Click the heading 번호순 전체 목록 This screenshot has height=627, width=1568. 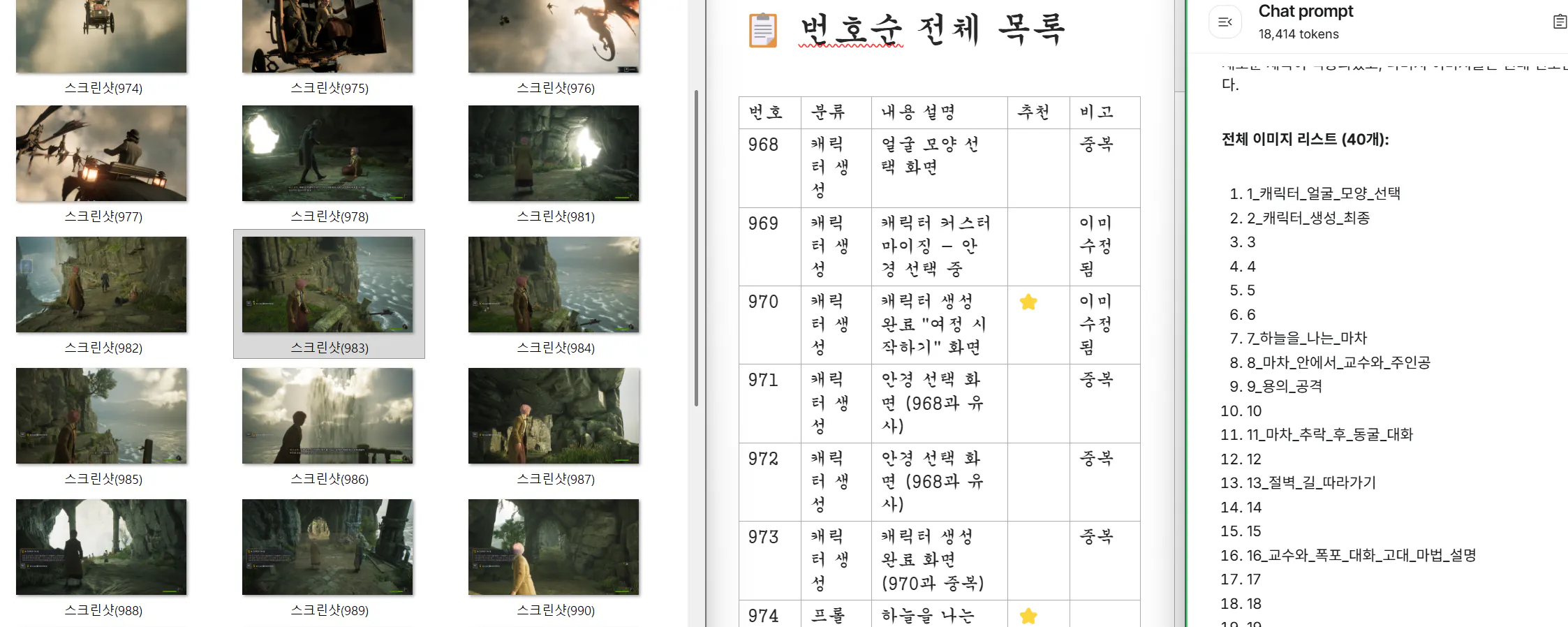pos(932,31)
